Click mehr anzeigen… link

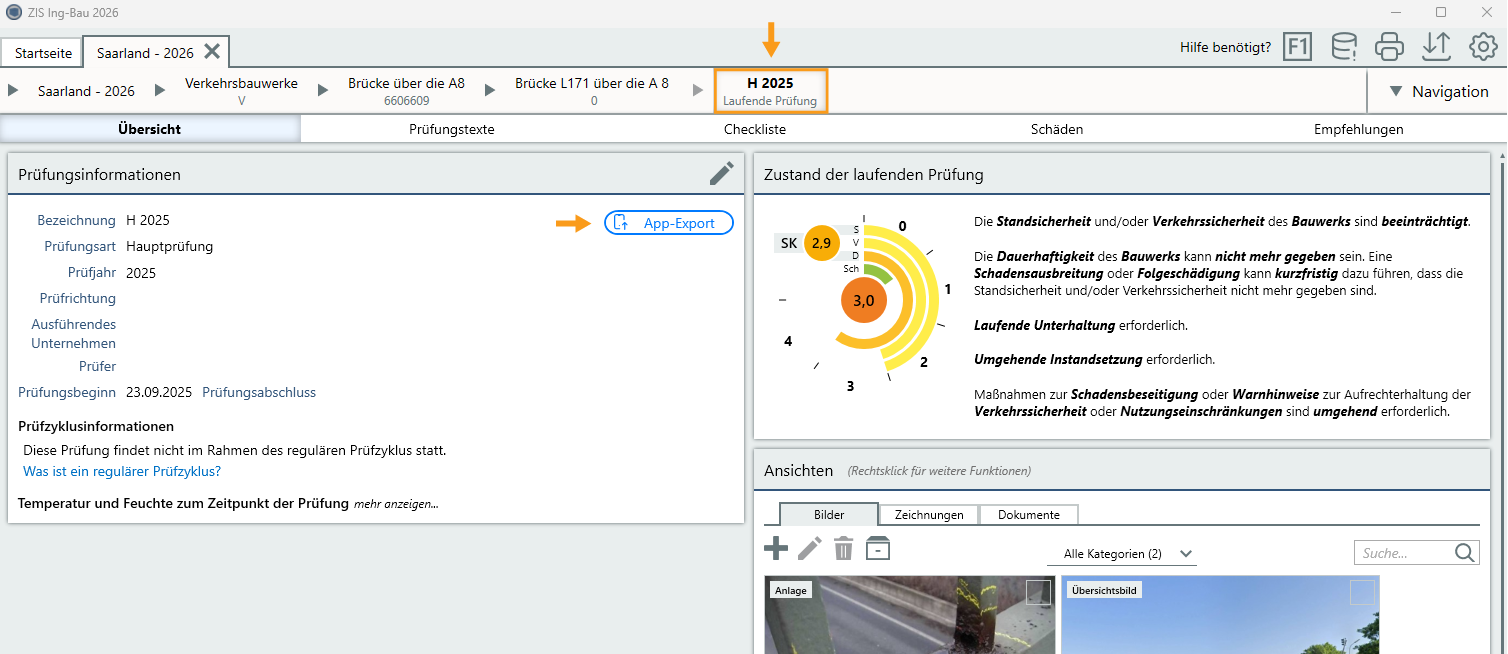coord(396,504)
